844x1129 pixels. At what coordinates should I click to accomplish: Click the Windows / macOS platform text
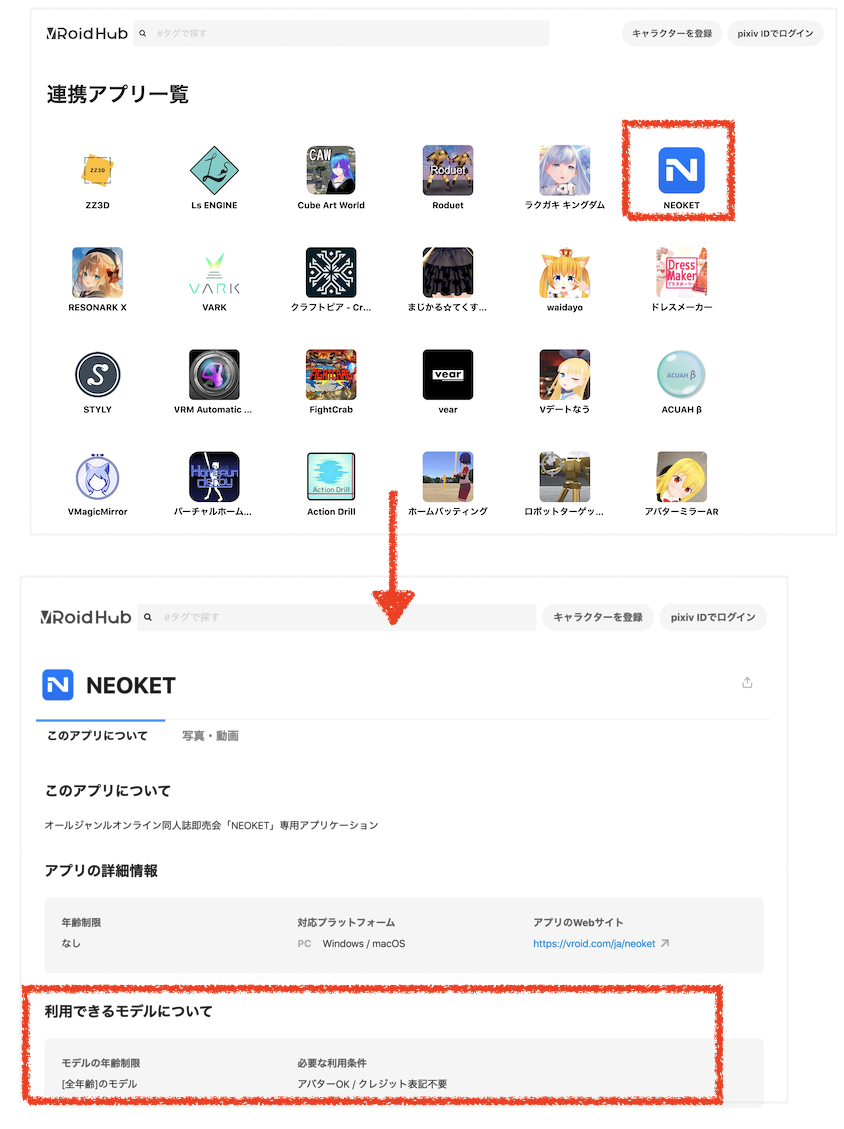tap(364, 943)
